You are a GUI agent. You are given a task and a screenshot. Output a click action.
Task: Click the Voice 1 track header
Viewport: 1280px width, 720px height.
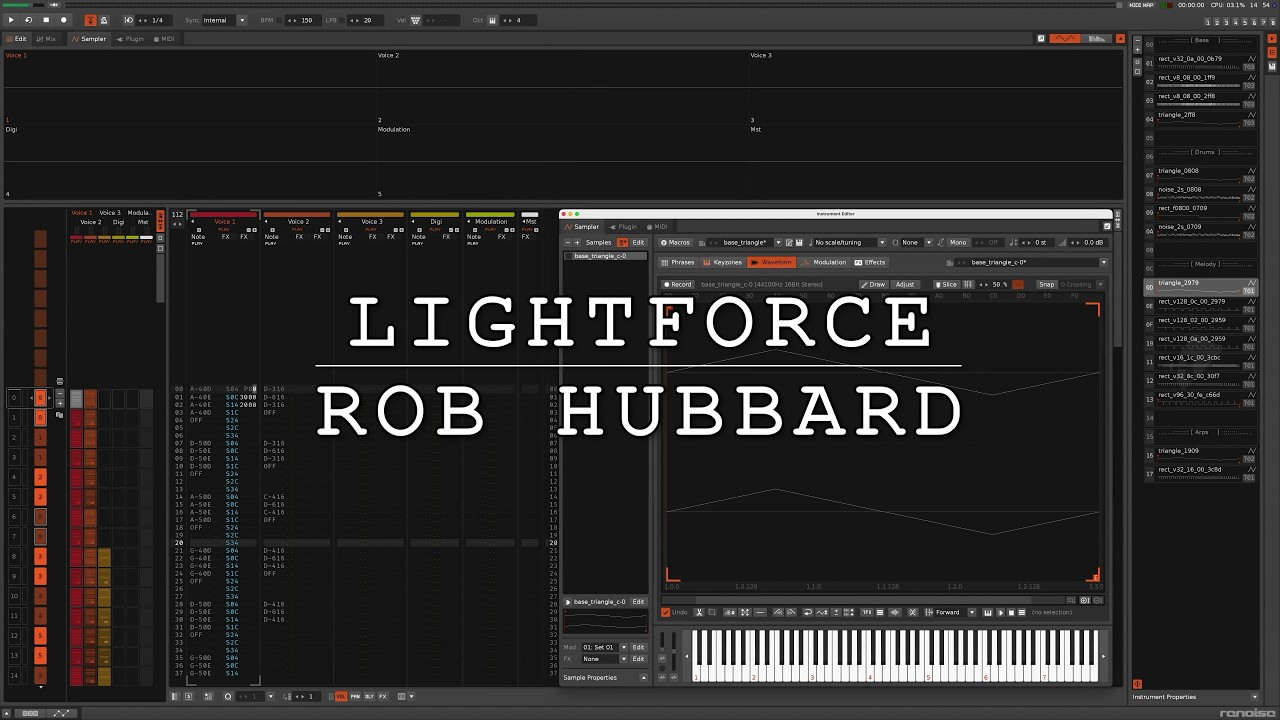(x=224, y=221)
